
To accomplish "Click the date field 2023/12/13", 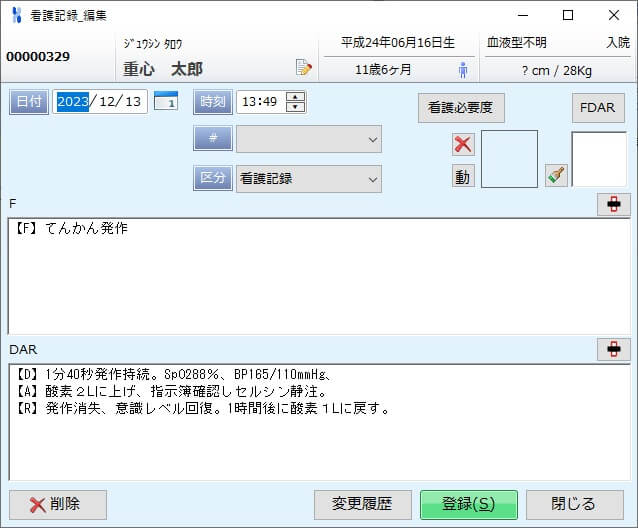I will pyautogui.click(x=100, y=102).
